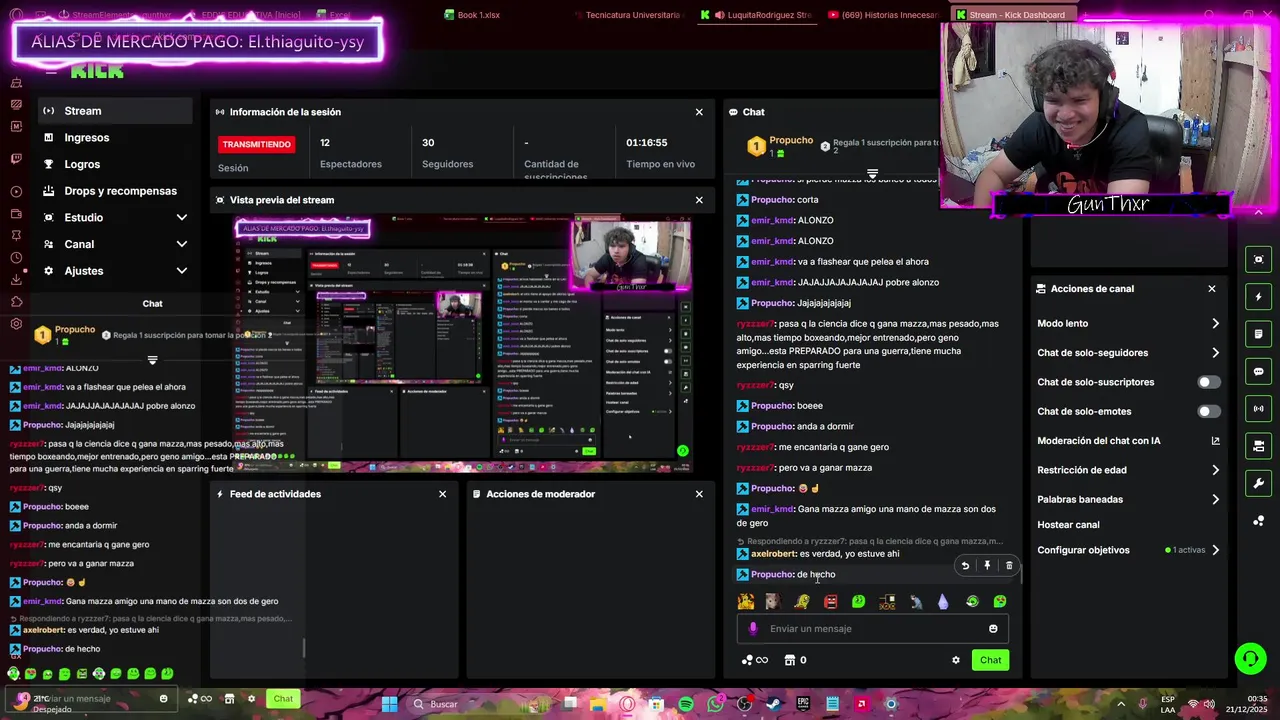Viewport: 1280px width, 720px height.
Task: Open Steam from the Windows taskbar
Action: [774, 704]
